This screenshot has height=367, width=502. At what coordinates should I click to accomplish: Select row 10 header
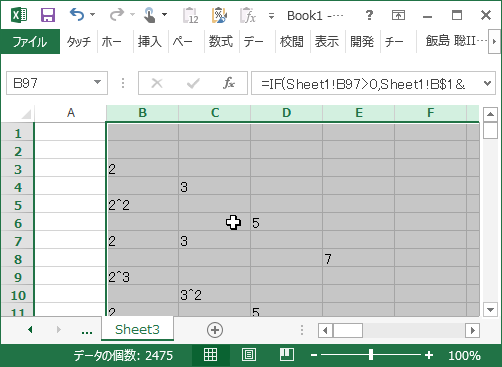(18, 295)
